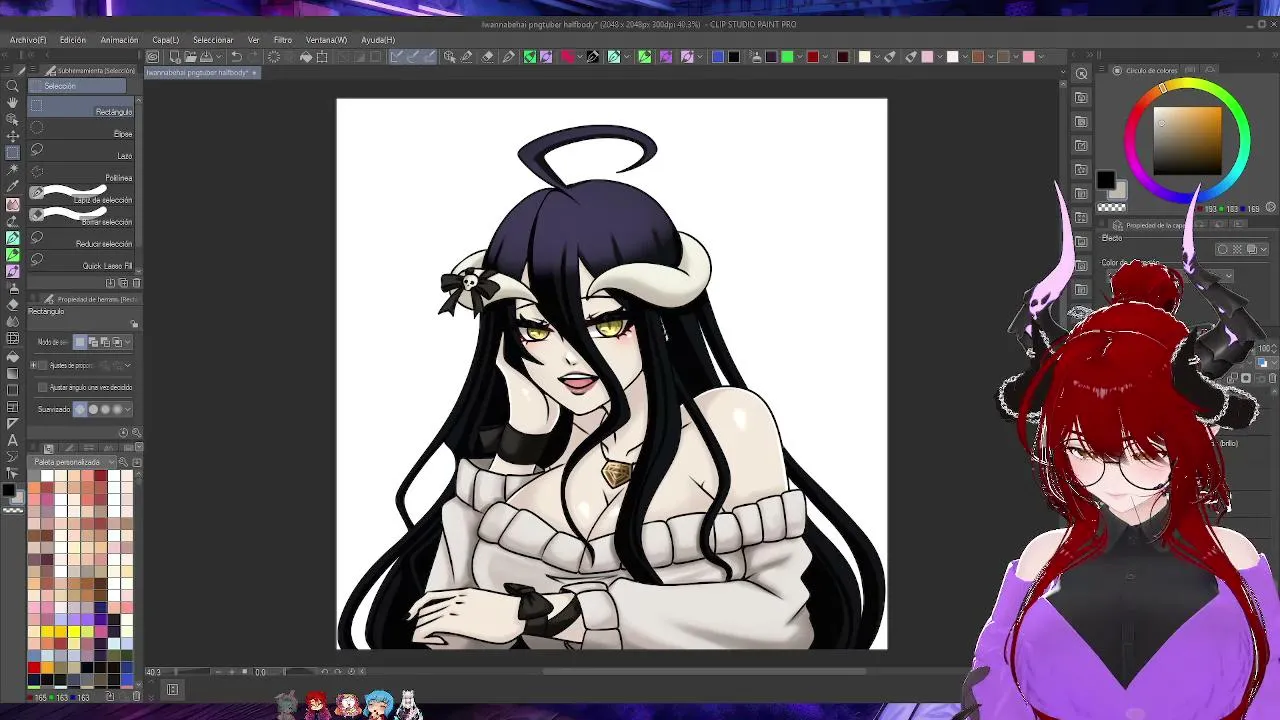
Task: Click the Undo arrow in command bar
Action: coord(236,57)
